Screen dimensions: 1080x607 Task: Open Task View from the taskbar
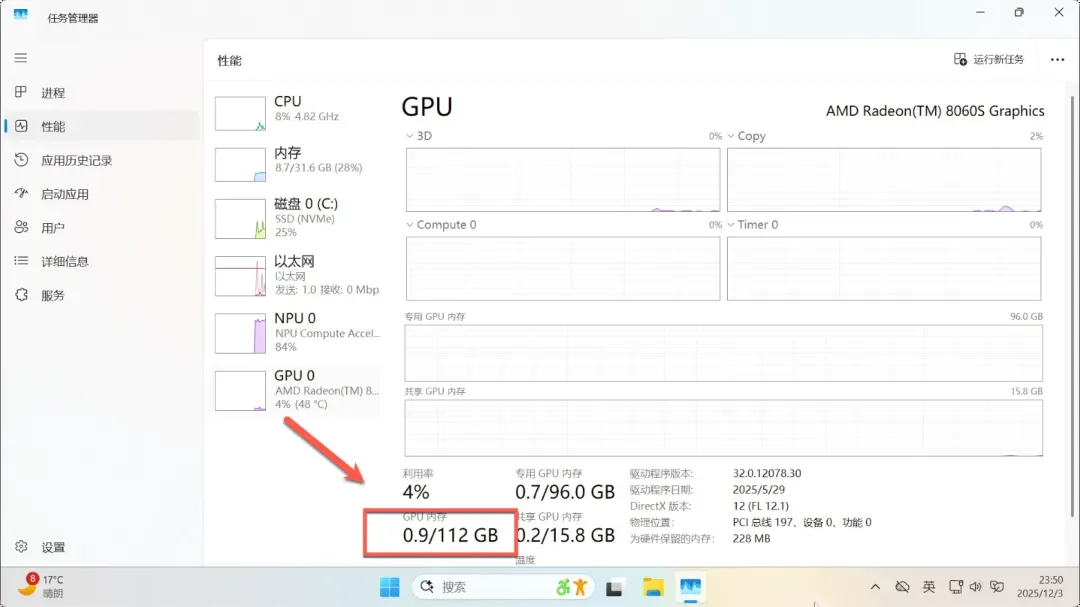coord(614,588)
